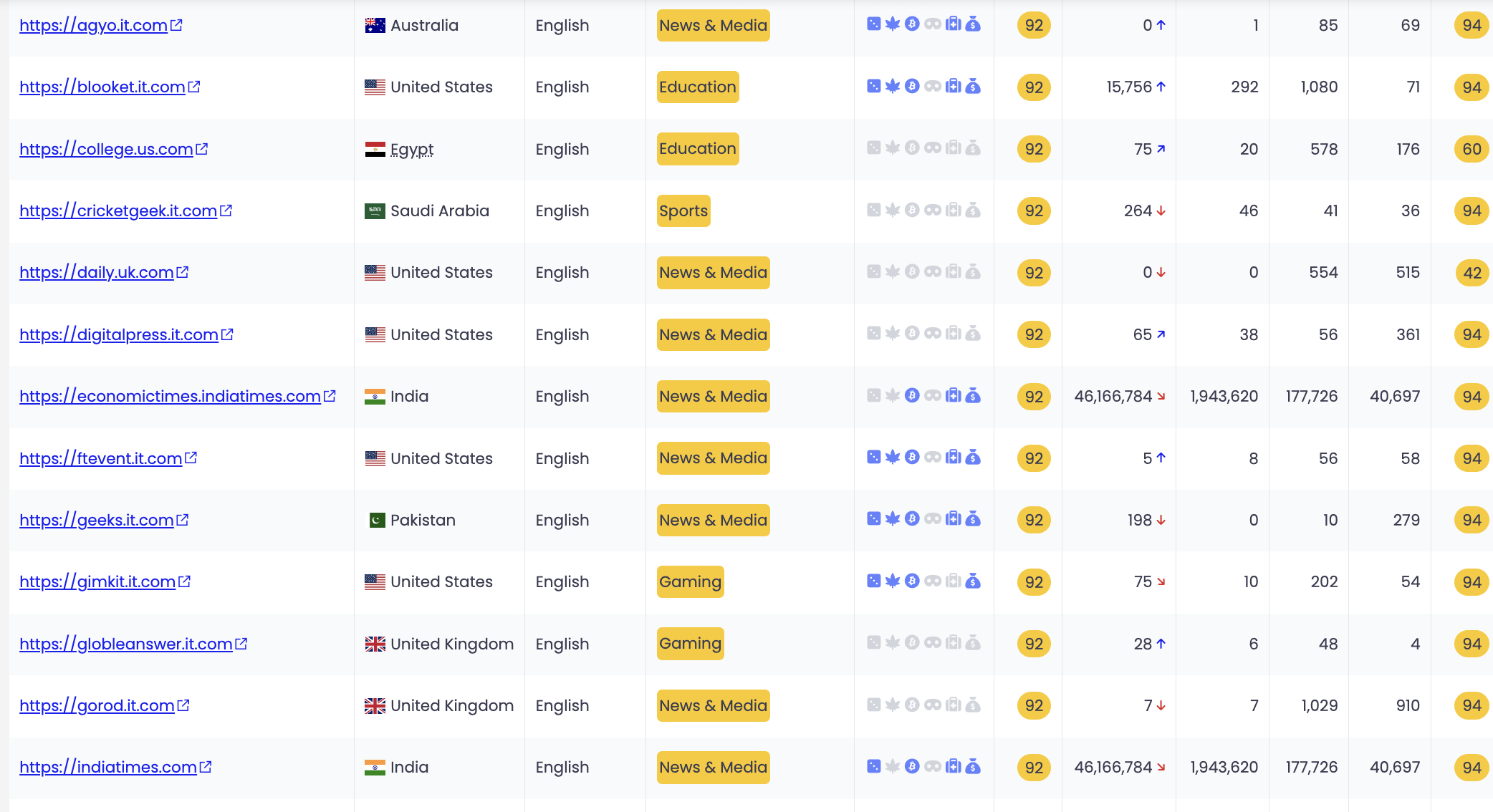Click the medical kit icon in geeks.it.com row
The image size is (1493, 812).
[953, 518]
